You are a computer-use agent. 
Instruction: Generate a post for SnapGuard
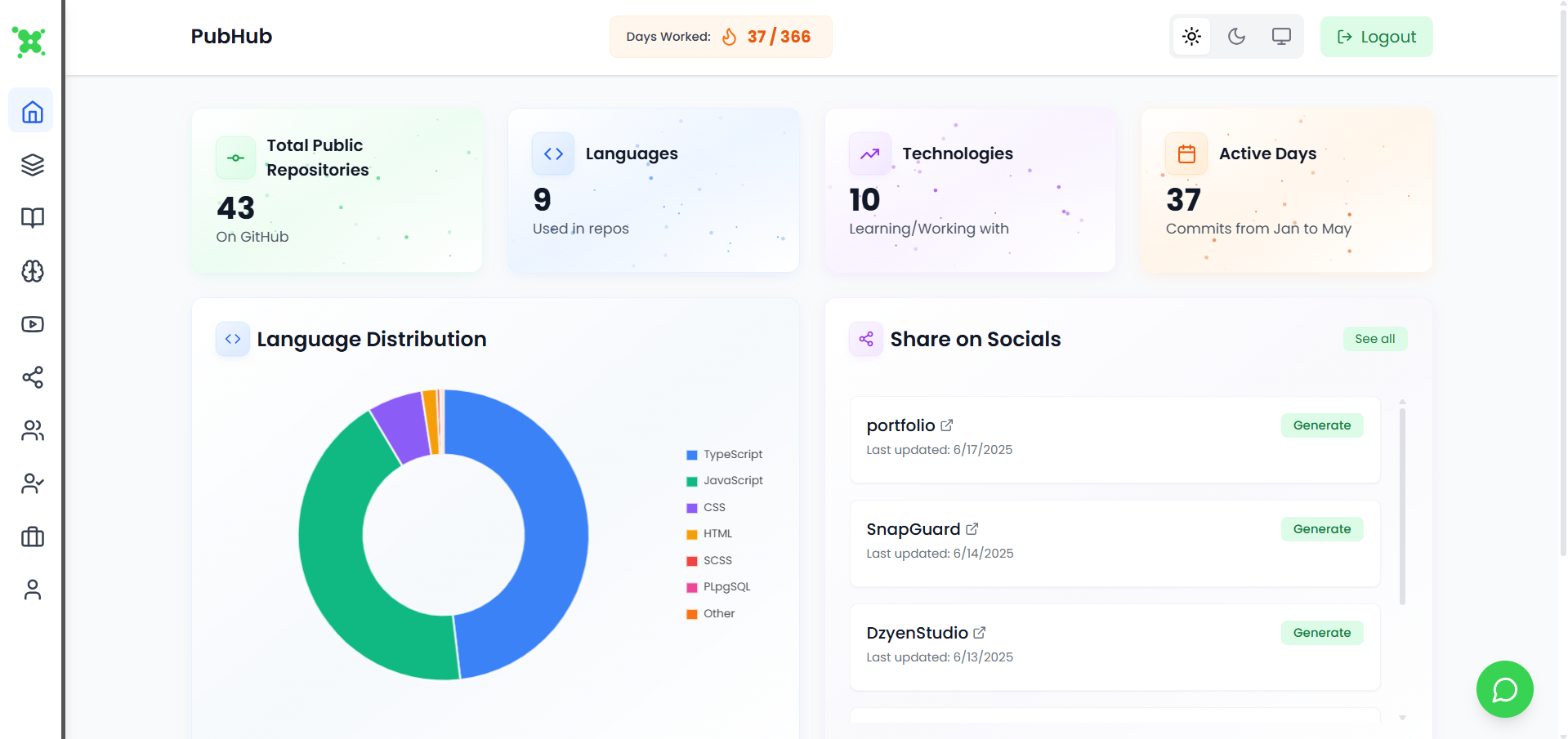point(1322,529)
